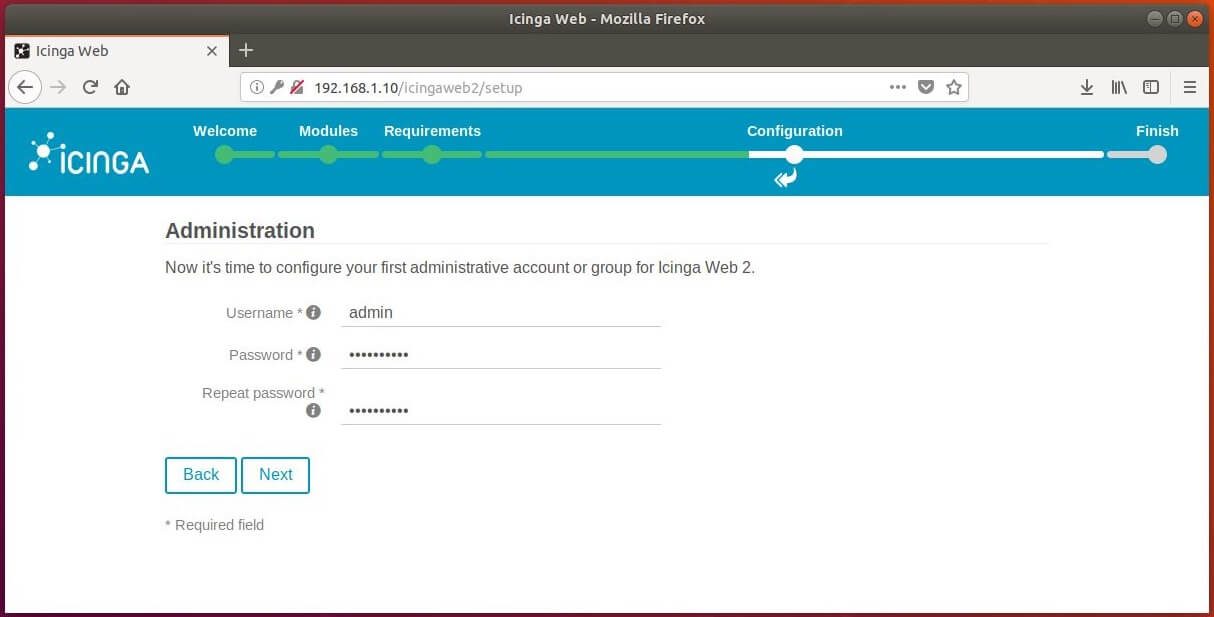Open a new browser tab

point(246,50)
